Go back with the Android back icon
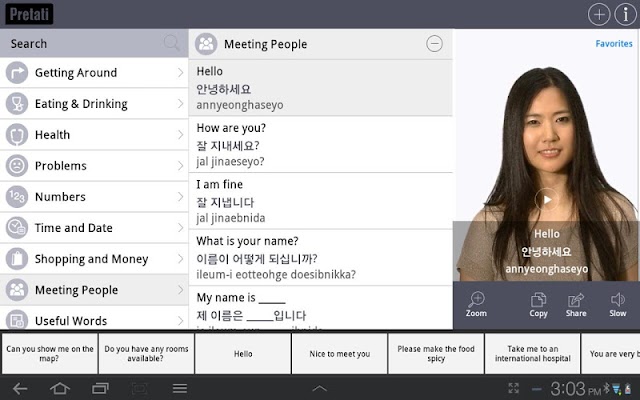640x400 pixels. click(x=20, y=388)
